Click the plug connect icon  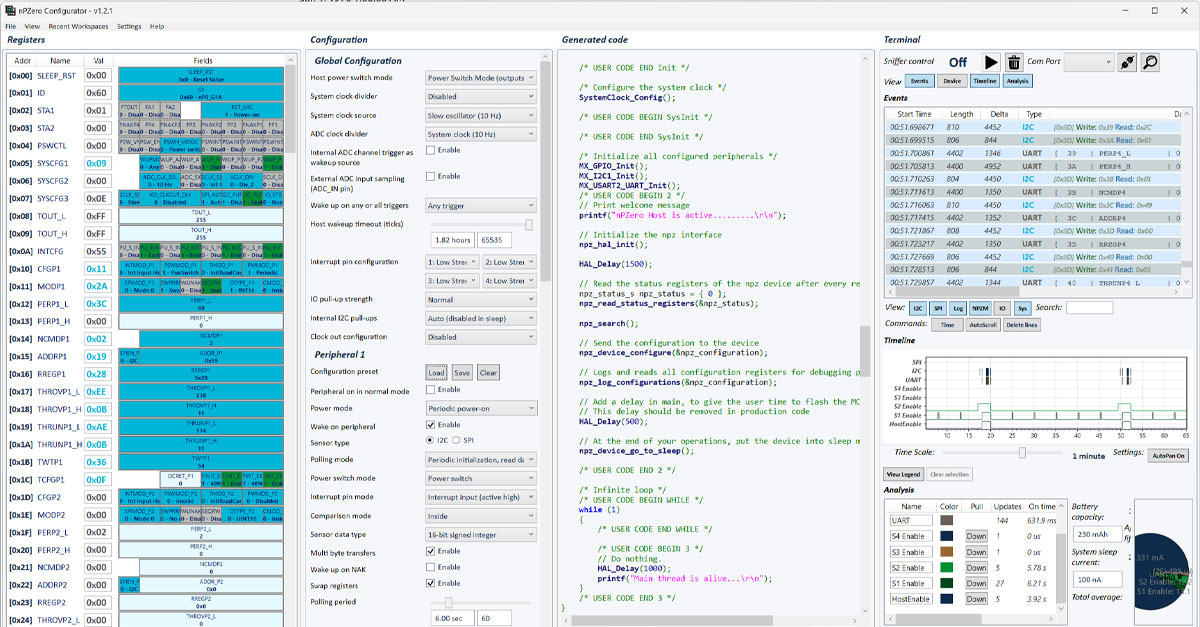(x=1128, y=63)
